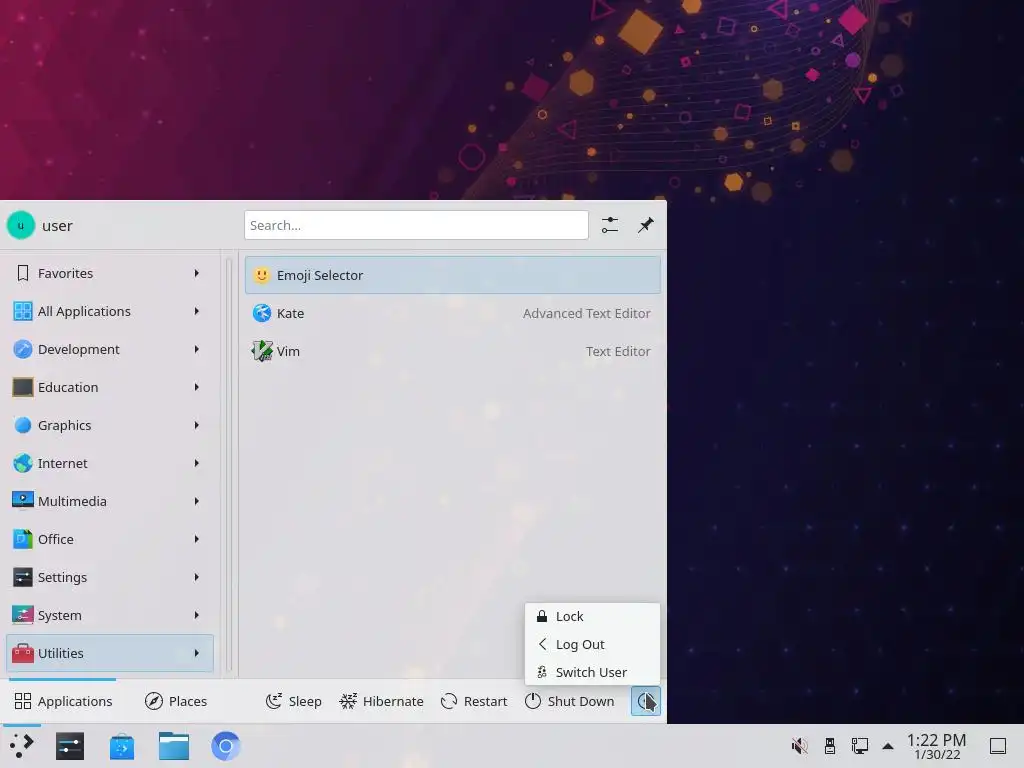Open the application launcher in taskbar
Viewport: 1024px width, 768px height.
pyautogui.click(x=22, y=746)
